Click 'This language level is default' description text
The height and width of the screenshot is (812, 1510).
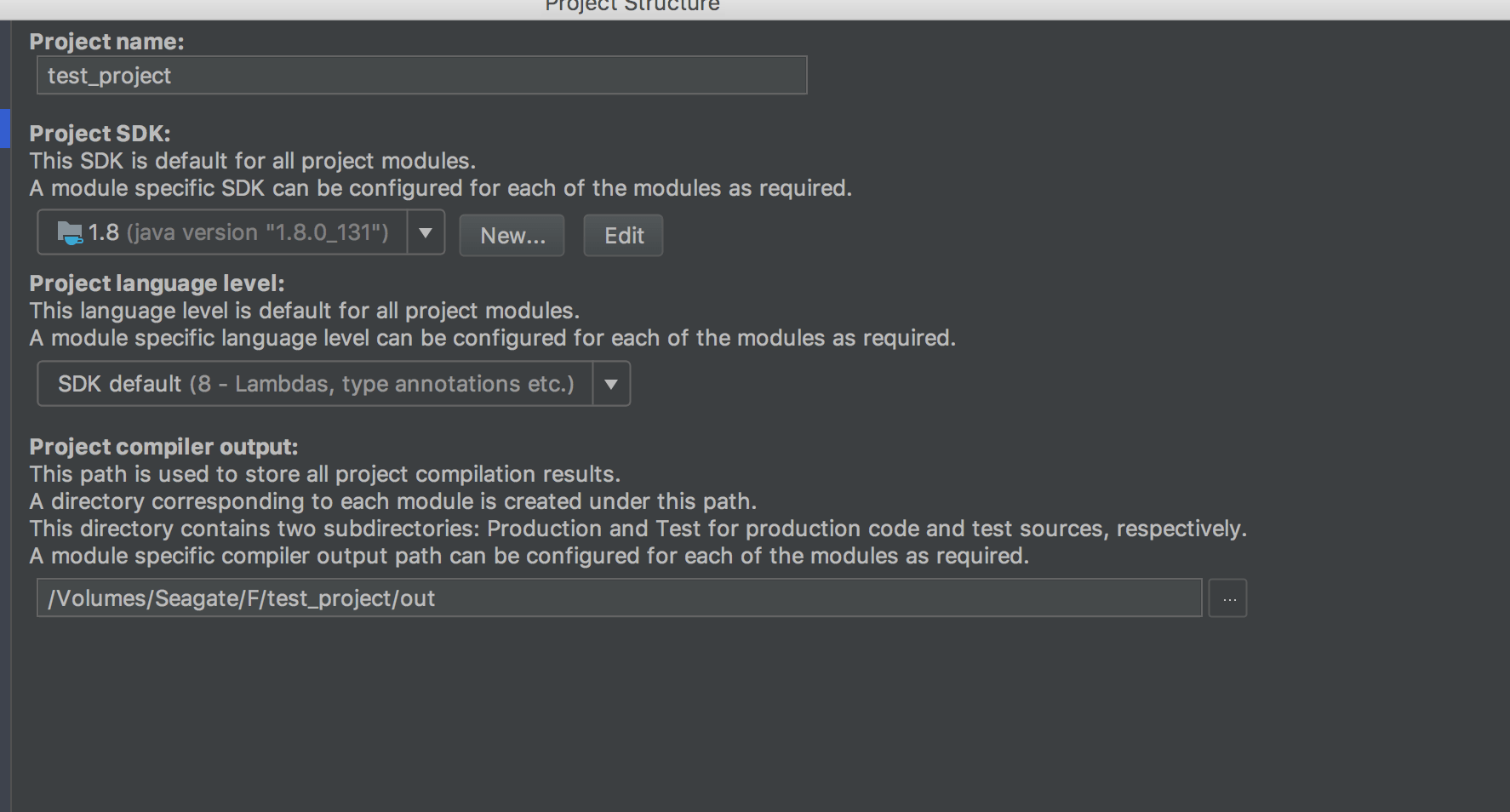click(x=304, y=311)
